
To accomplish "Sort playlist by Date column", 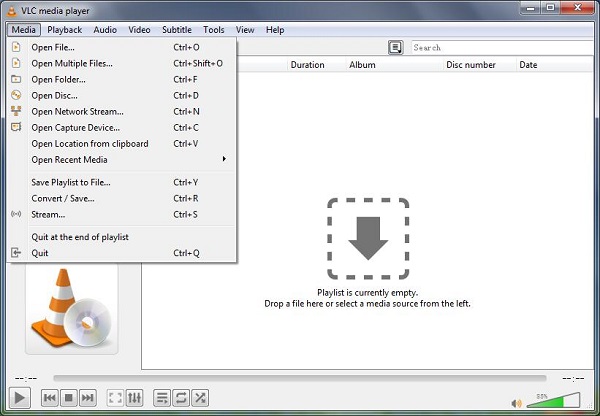I will [555, 65].
